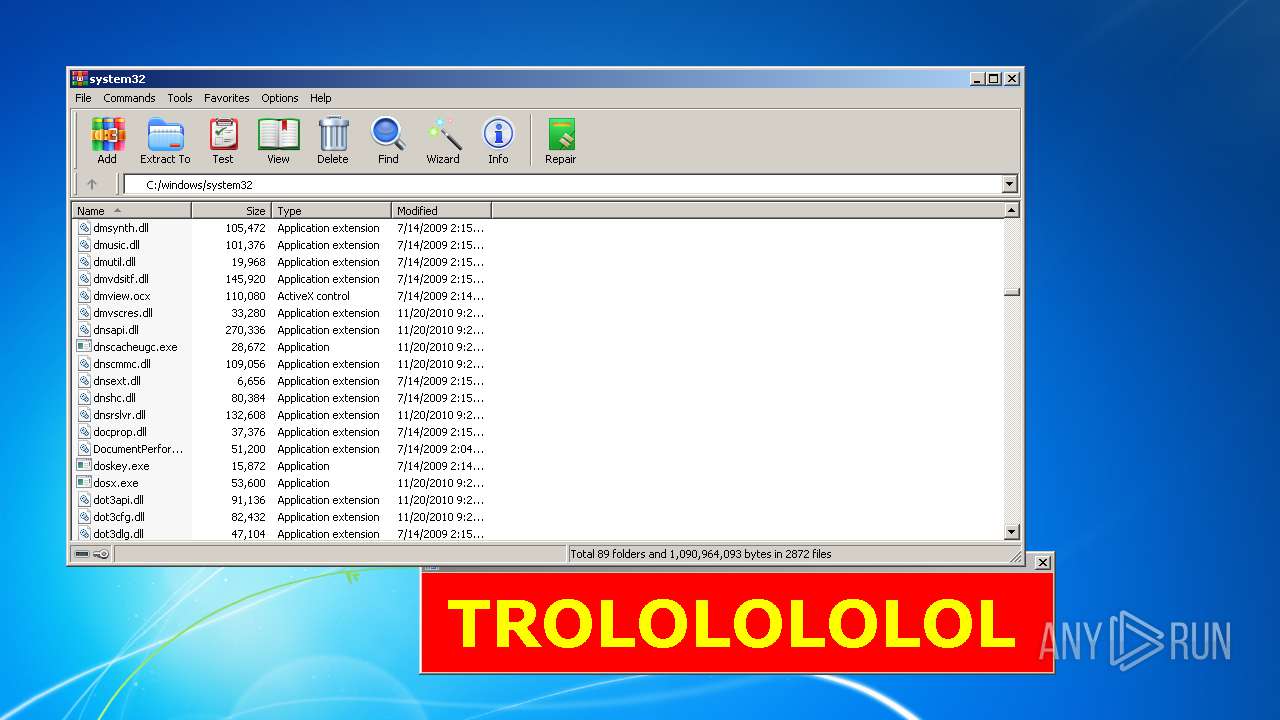Screen dimensions: 1280x720
Task: Open the Options menu
Action: click(280, 98)
